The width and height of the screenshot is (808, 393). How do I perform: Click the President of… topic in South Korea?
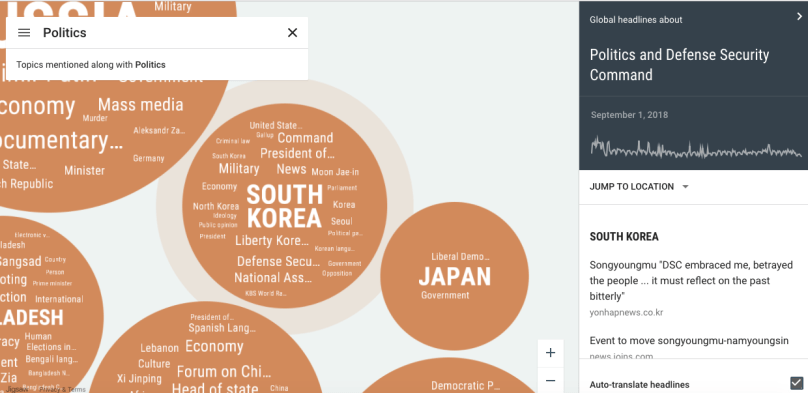click(297, 153)
